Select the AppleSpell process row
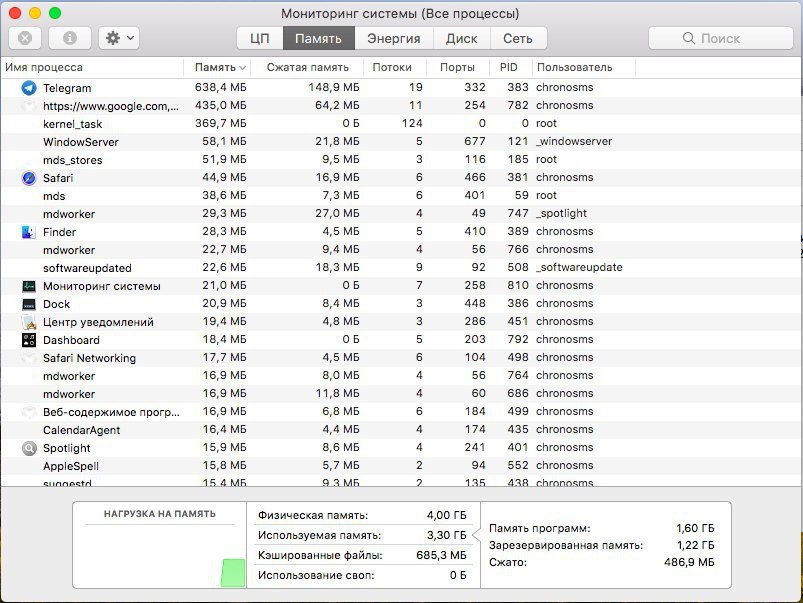 coord(401,466)
